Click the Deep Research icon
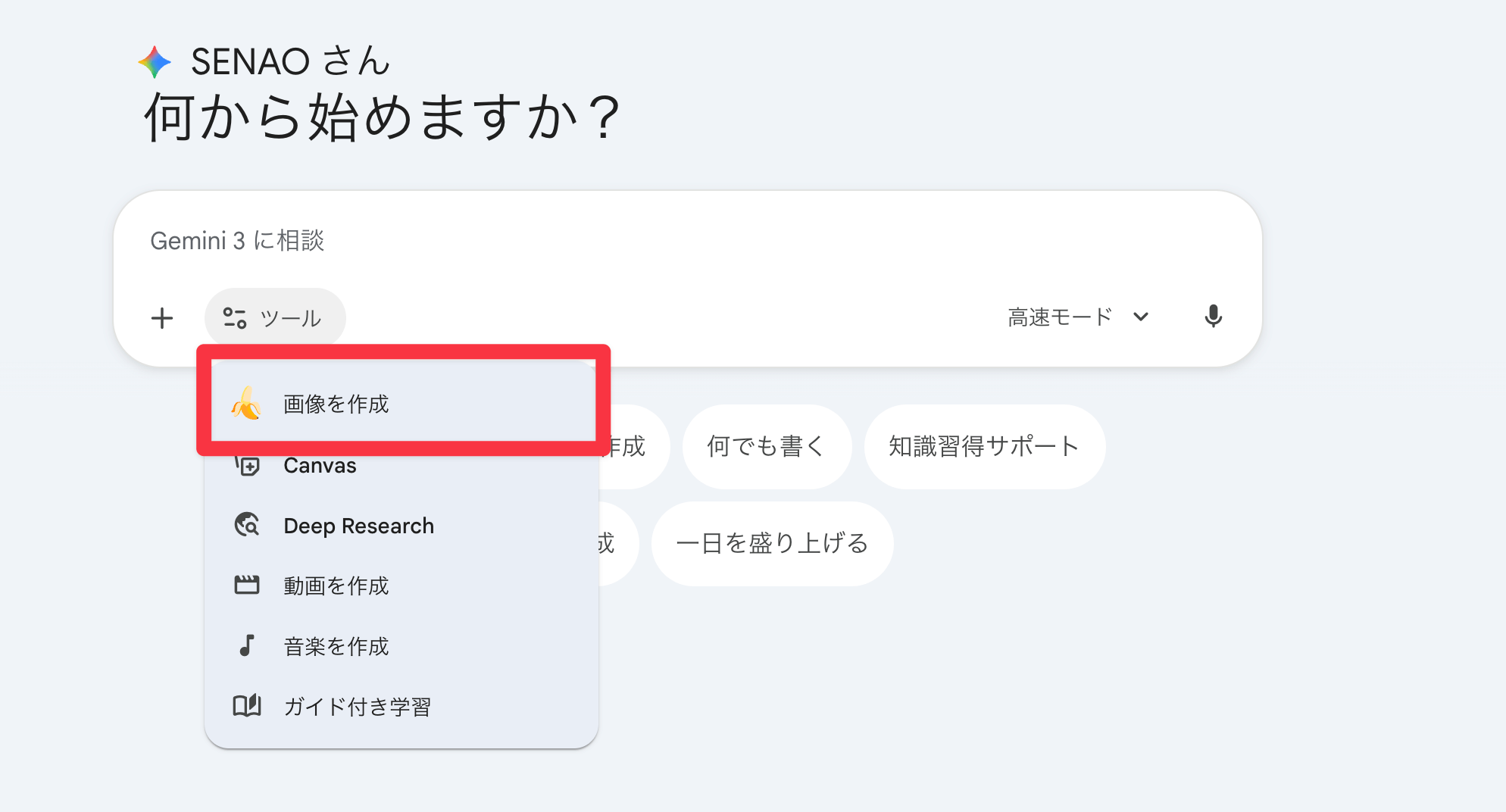This screenshot has width=1506, height=812. click(x=247, y=525)
